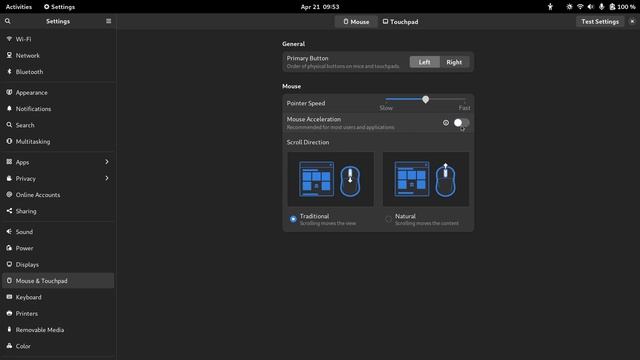Click the top bar volume icon
The height and width of the screenshot is (360, 640).
591,7
